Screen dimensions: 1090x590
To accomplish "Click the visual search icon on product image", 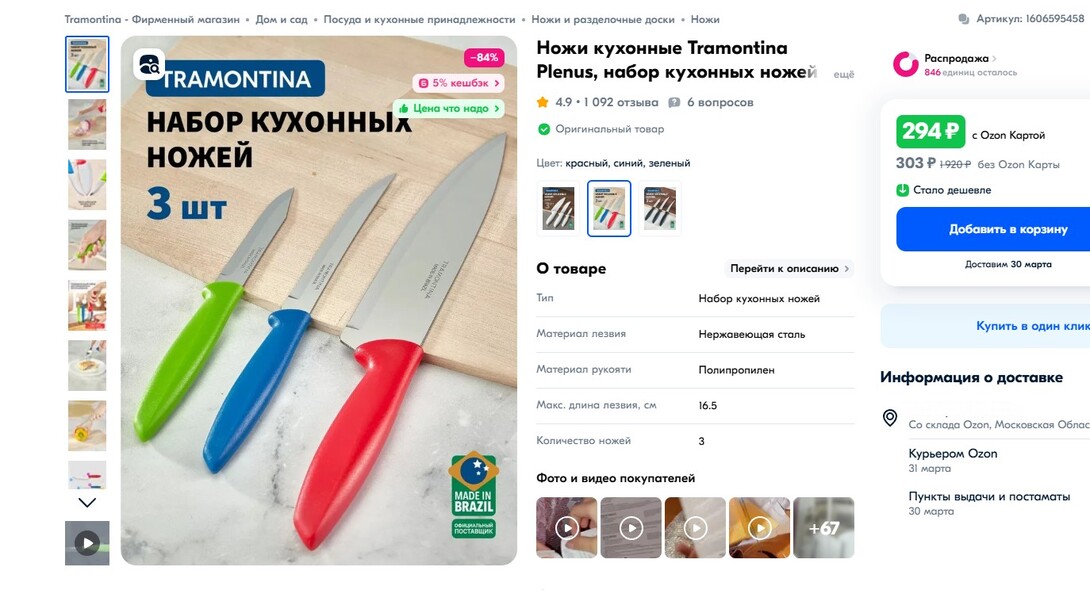I will coord(149,65).
